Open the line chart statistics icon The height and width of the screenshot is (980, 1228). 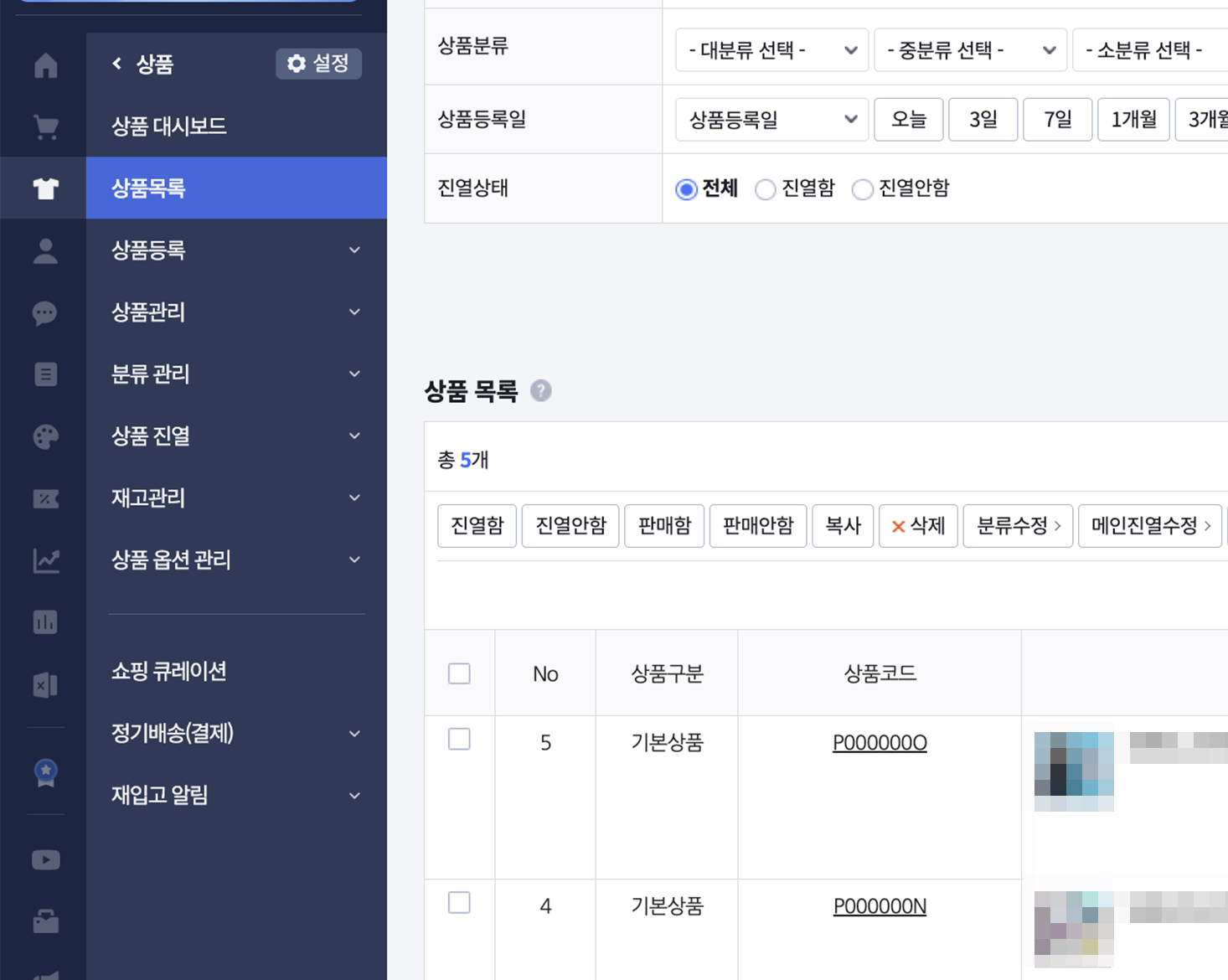tap(45, 560)
